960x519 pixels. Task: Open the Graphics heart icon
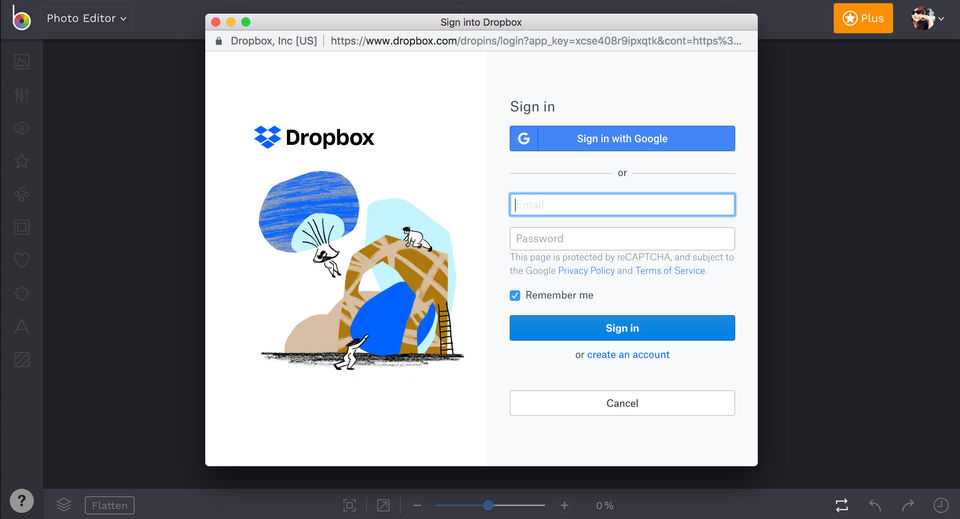[21, 260]
